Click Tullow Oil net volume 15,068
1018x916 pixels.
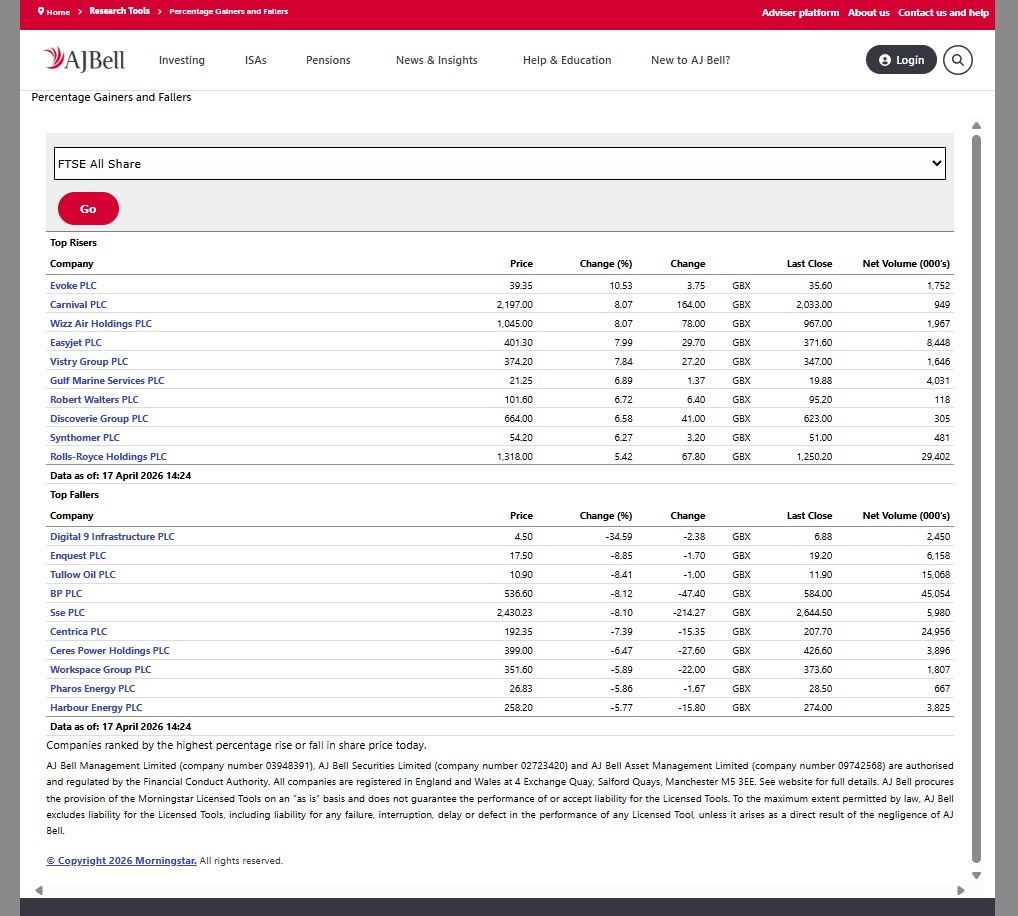pos(936,575)
